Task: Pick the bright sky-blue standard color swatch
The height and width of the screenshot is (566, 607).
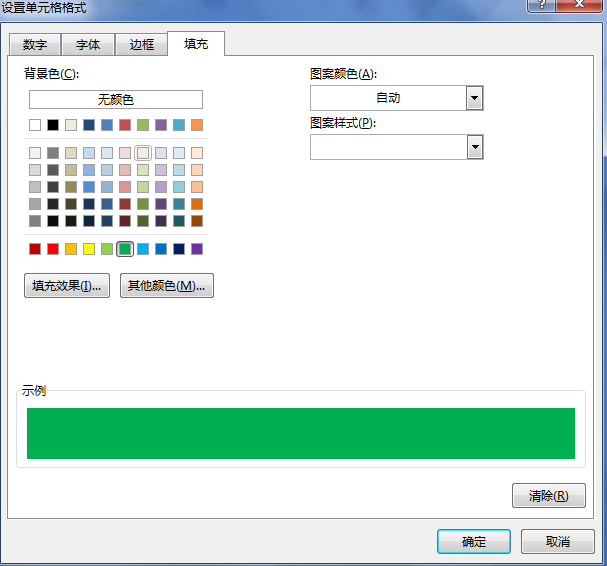Action: pos(143,249)
